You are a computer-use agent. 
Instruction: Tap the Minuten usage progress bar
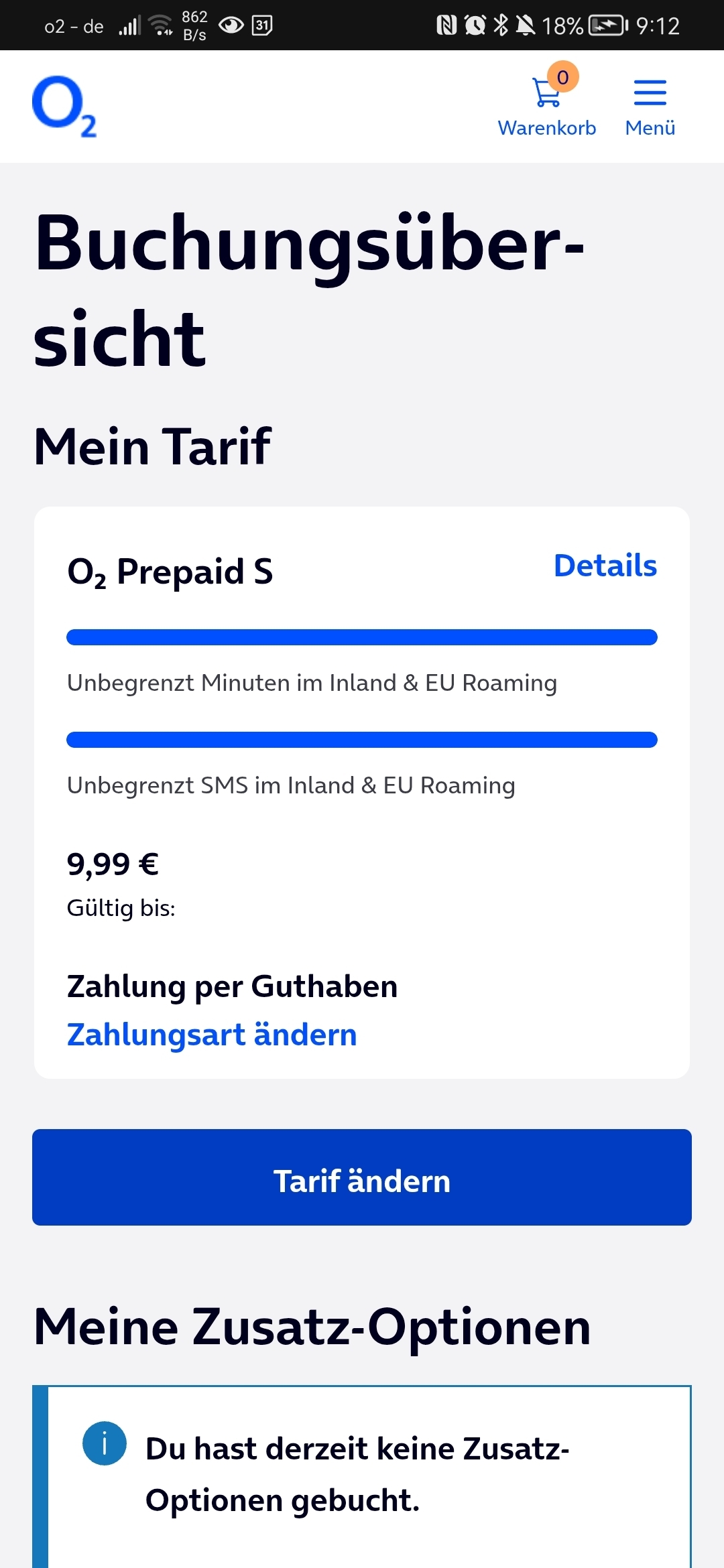362,637
